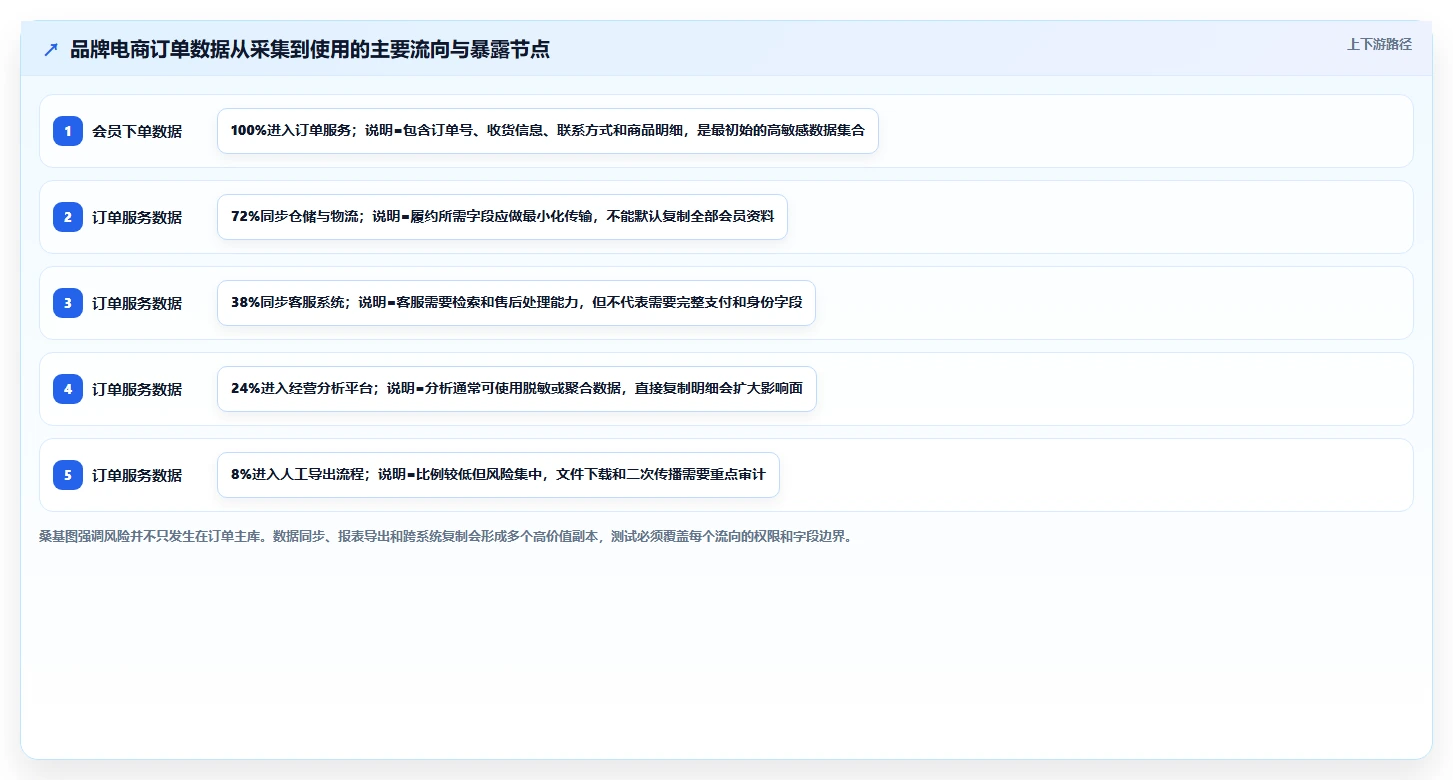Image resolution: width=1453 pixels, height=780 pixels.
Task: Click the 桑基图强调风险 footnote text
Action: [445, 537]
